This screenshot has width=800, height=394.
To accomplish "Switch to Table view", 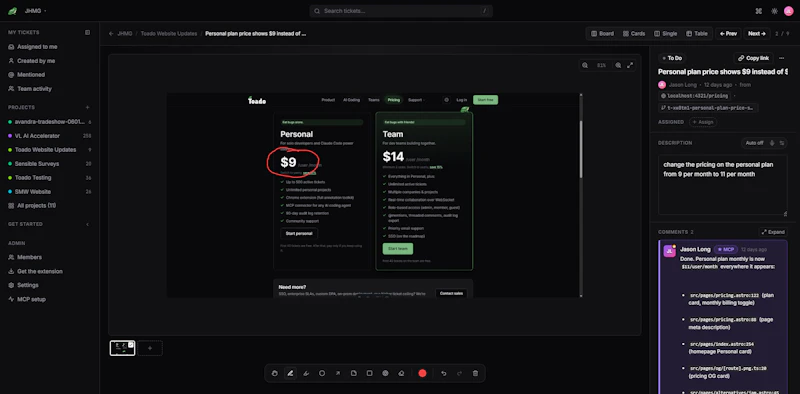I will (697, 34).
